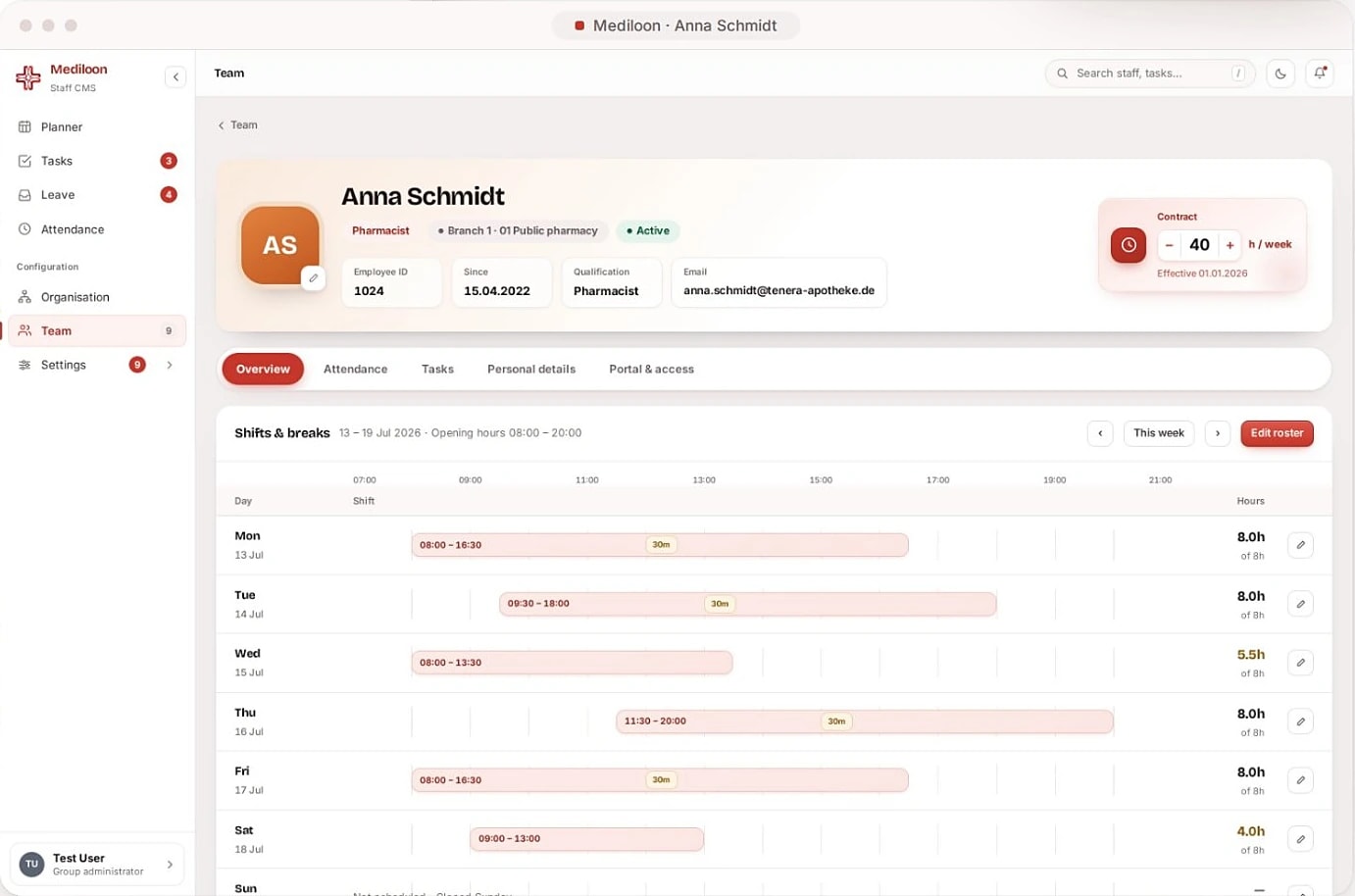Screen dimensions: 1355x896
Task: Click the email anna.schmidt@tenera-apotheke.de
Action: click(778, 291)
